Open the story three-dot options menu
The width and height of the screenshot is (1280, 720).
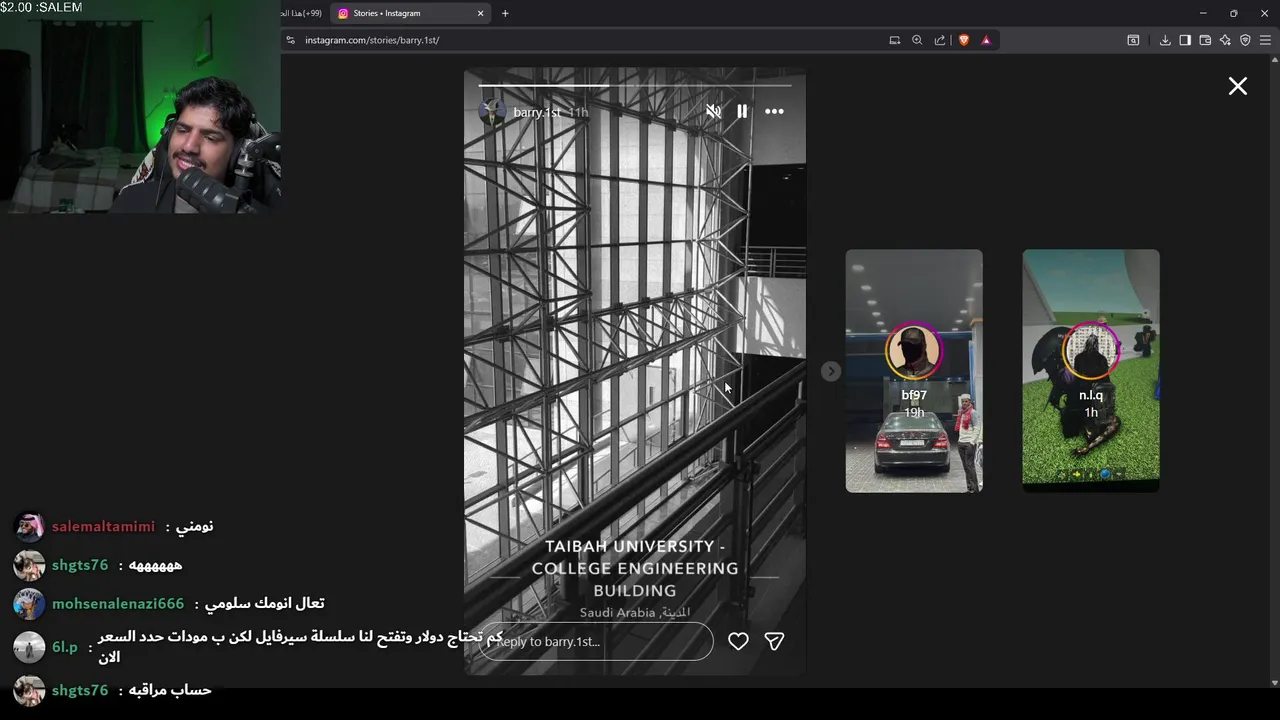click(x=774, y=112)
